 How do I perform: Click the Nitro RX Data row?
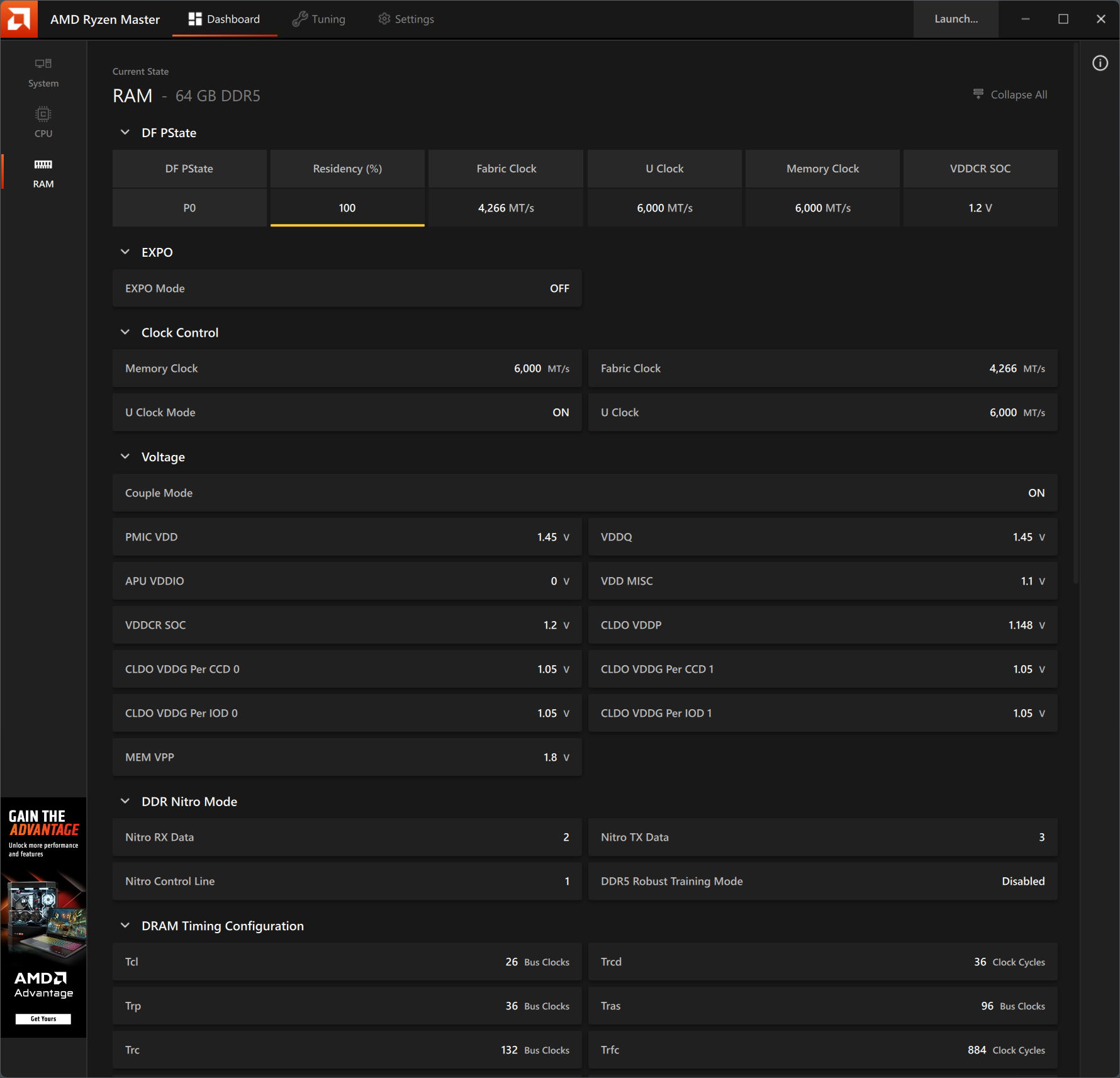tap(347, 837)
